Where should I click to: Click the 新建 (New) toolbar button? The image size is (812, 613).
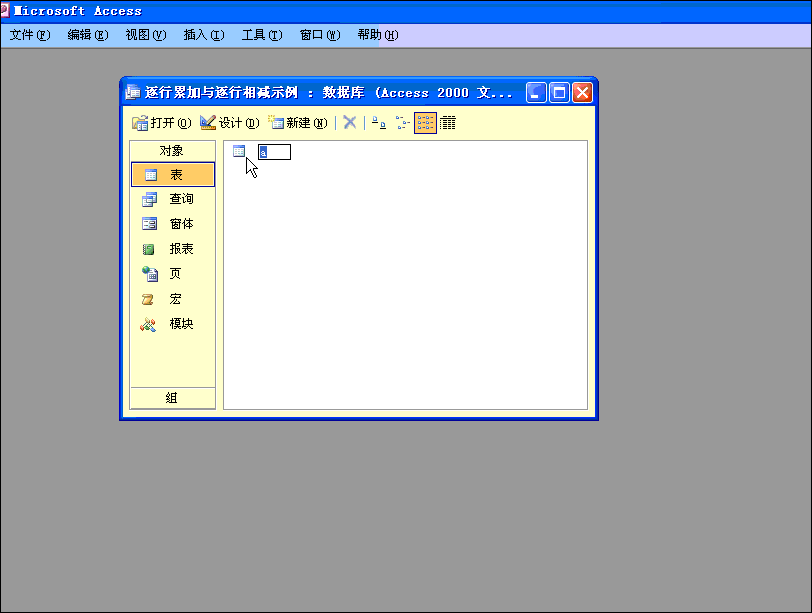pyautogui.click(x=298, y=123)
